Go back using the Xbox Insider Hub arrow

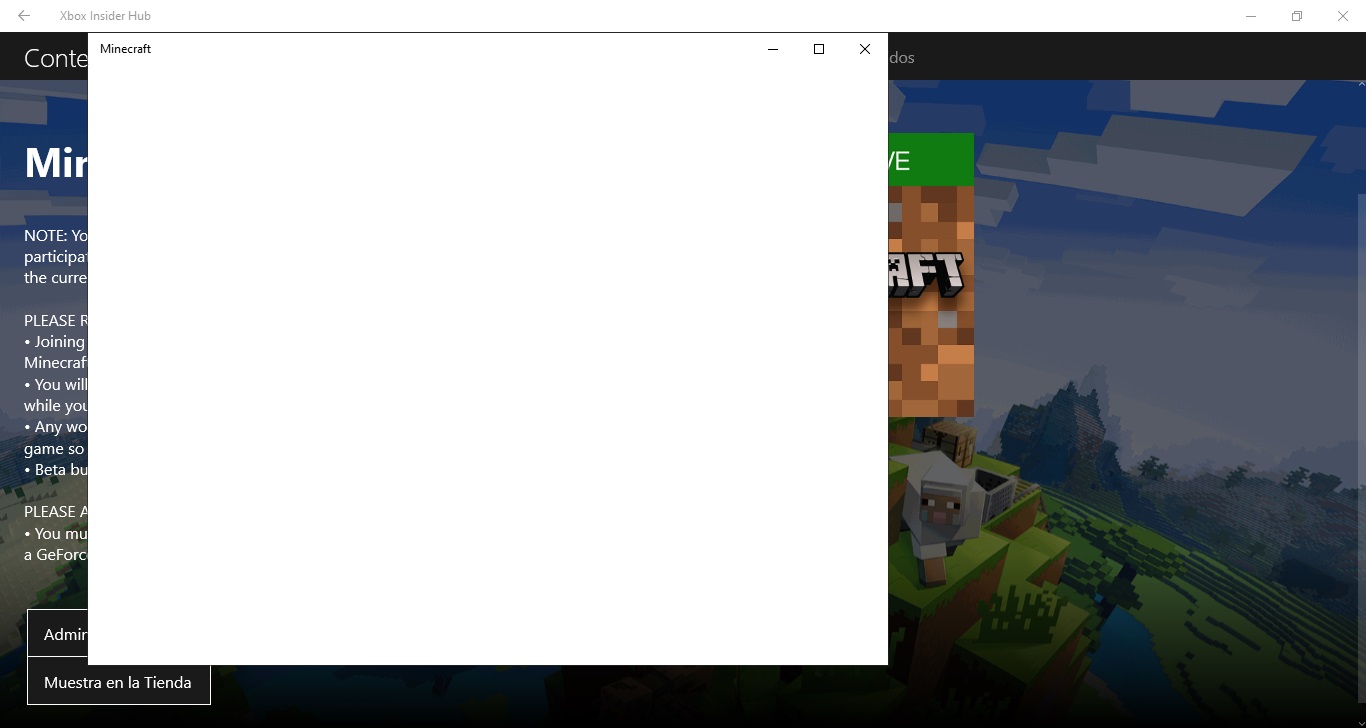coord(24,16)
